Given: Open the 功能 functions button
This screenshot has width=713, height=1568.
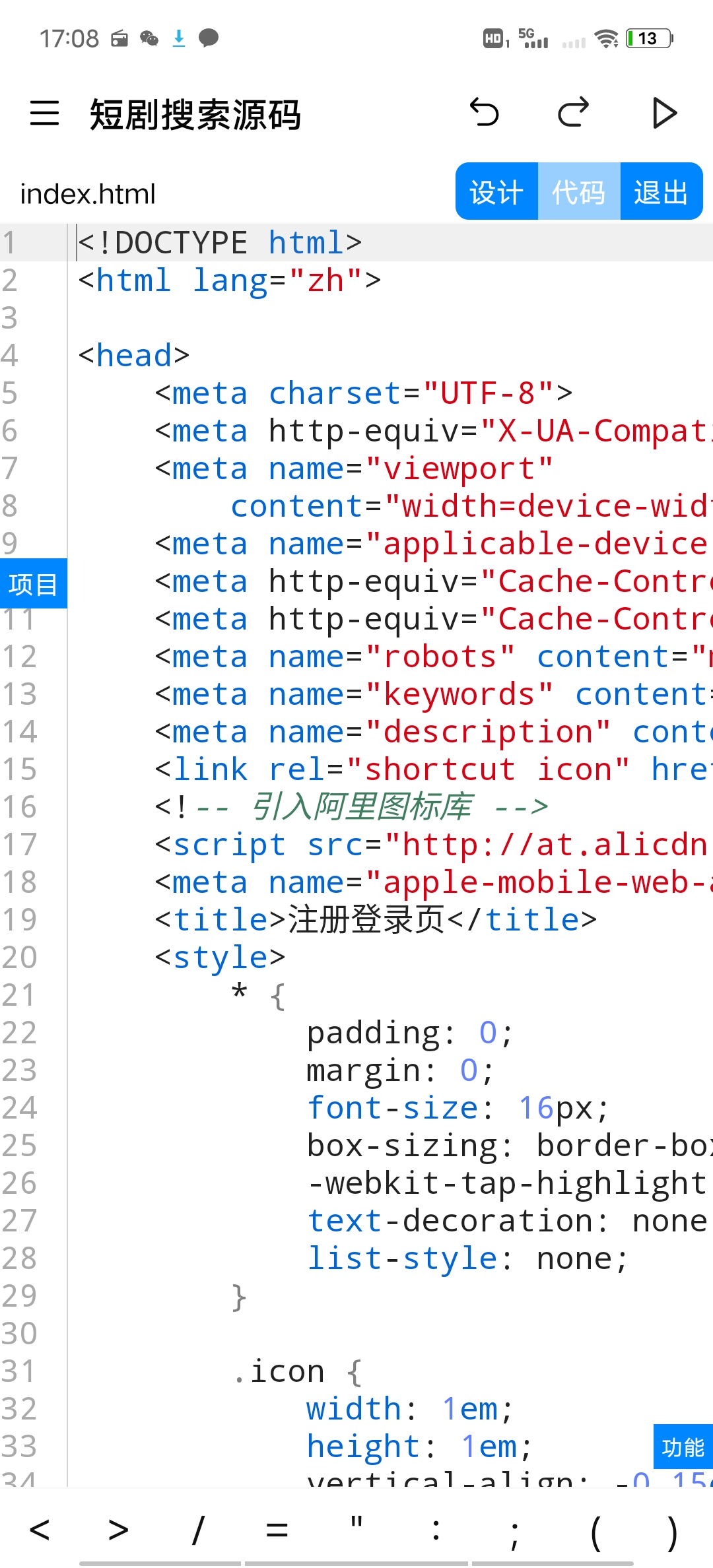Looking at the screenshot, I should tap(683, 1447).
